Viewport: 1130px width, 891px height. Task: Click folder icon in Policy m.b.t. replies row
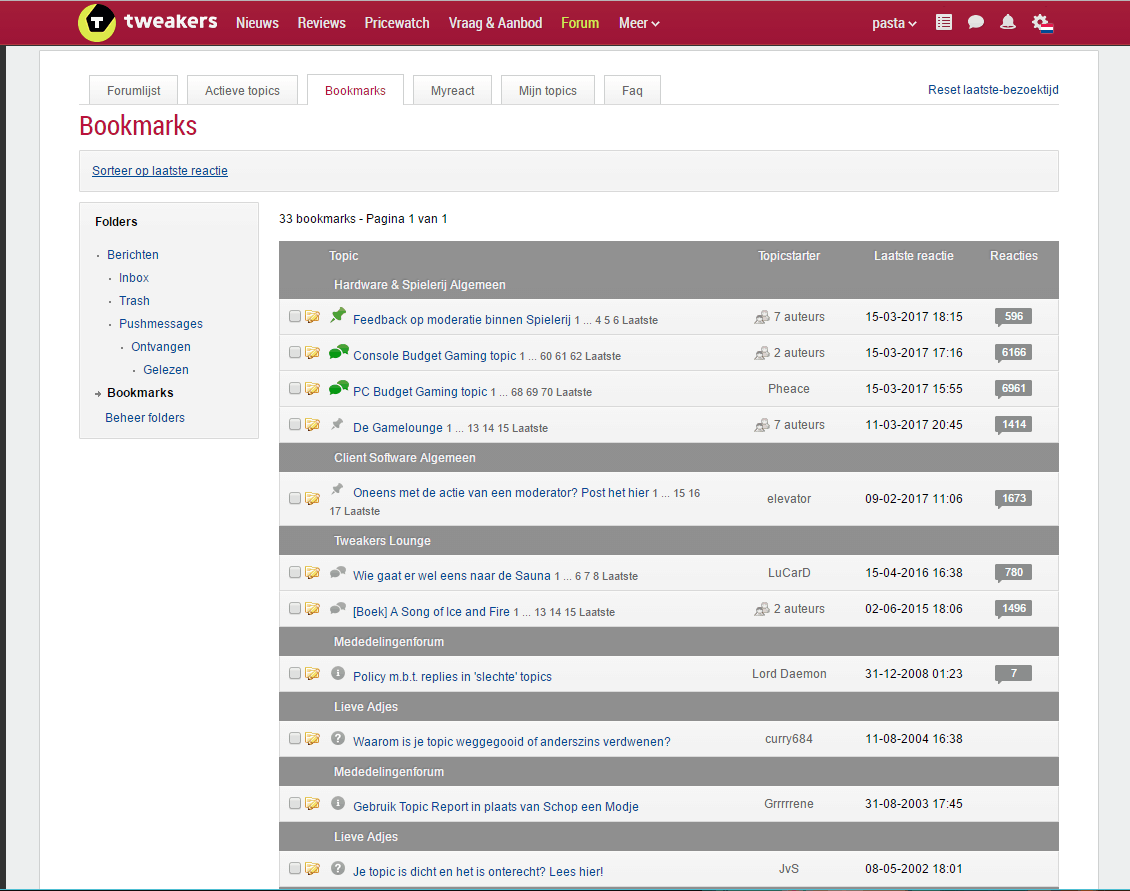coord(313,673)
